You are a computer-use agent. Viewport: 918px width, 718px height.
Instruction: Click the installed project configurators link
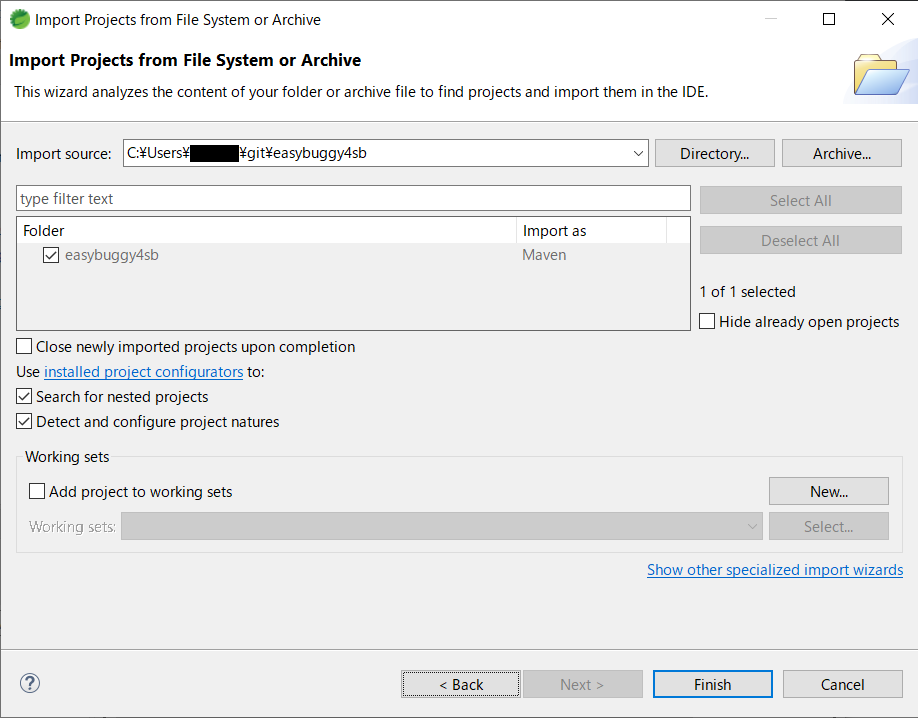143,371
